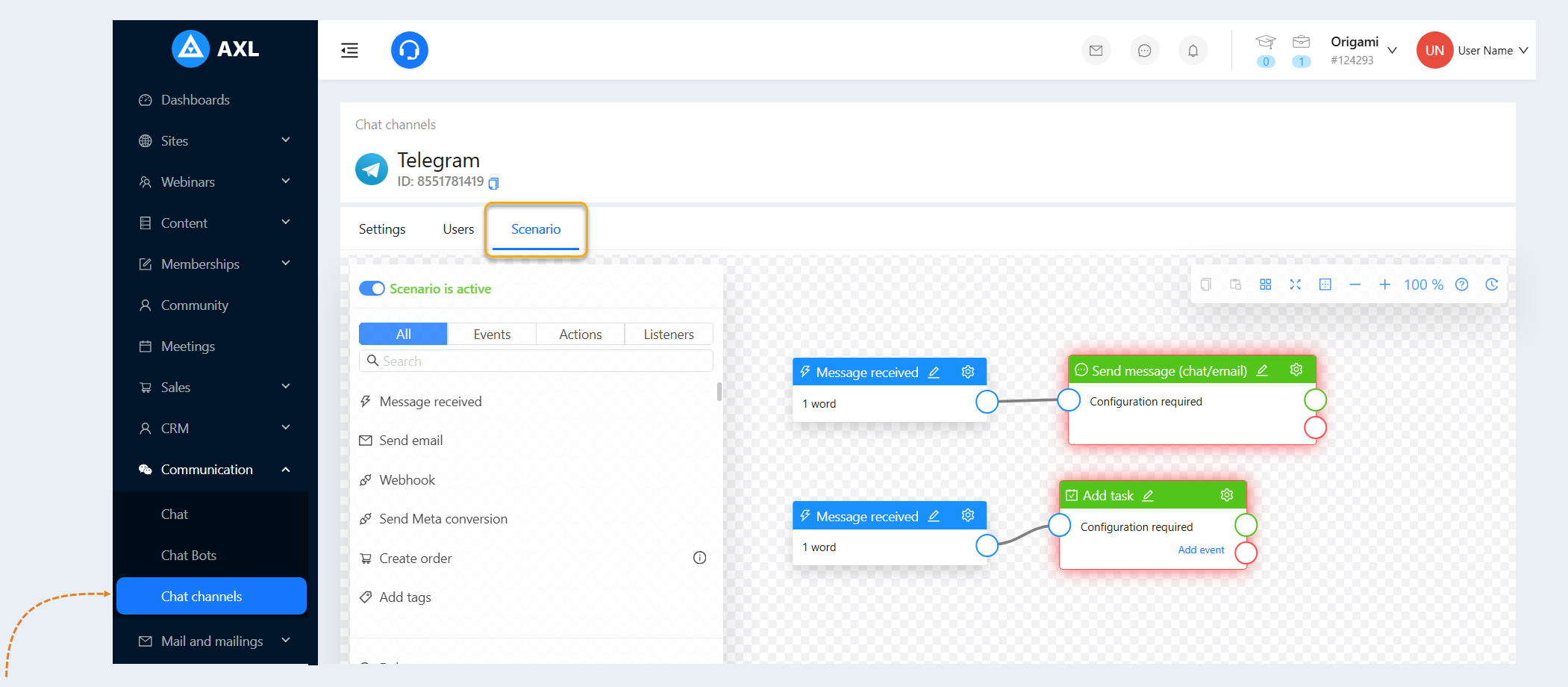1568x687 pixels.
Task: Click the four-squares arrange icon in canvas toolbar
Action: [1265, 285]
